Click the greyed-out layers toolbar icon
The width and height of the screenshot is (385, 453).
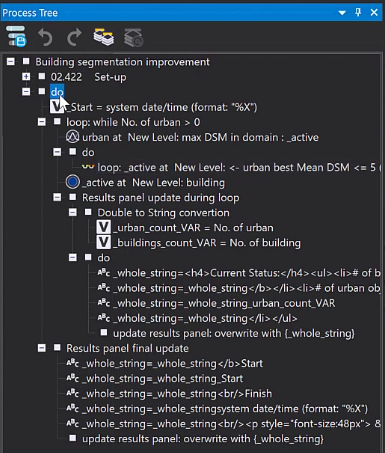point(134,37)
